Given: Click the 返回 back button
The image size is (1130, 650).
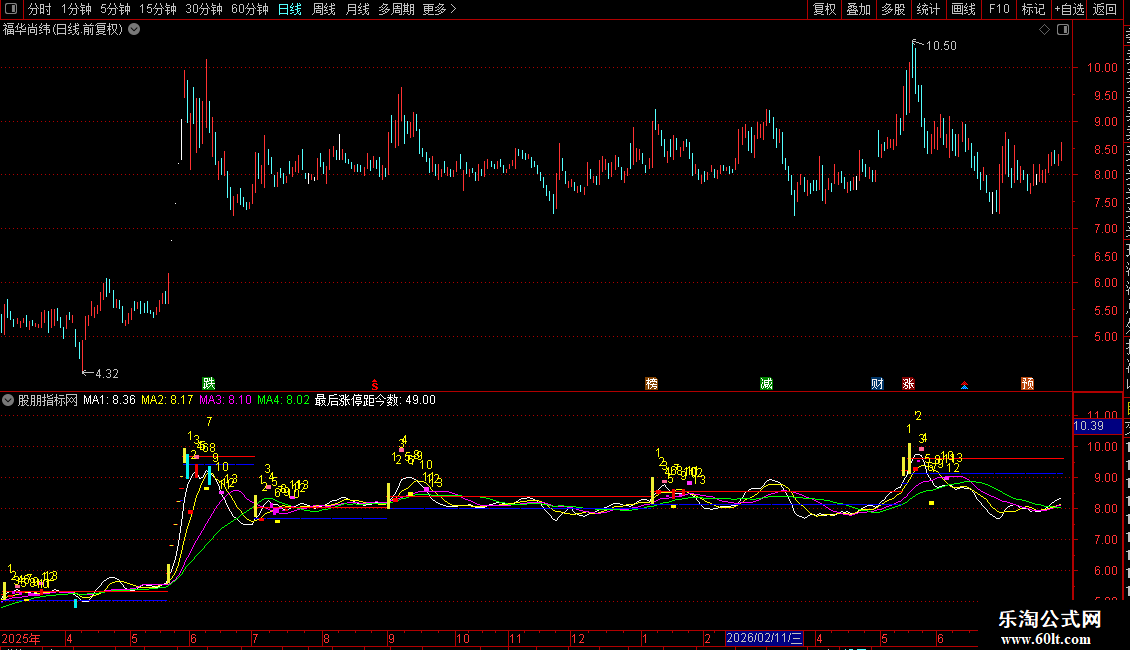Looking at the screenshot, I should pos(1105,9).
